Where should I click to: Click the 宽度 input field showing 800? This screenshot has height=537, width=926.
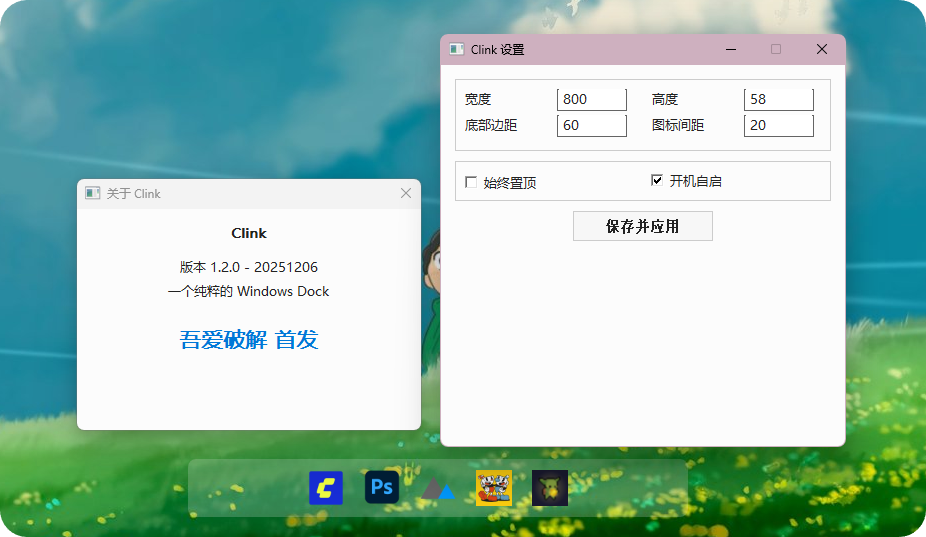point(591,99)
